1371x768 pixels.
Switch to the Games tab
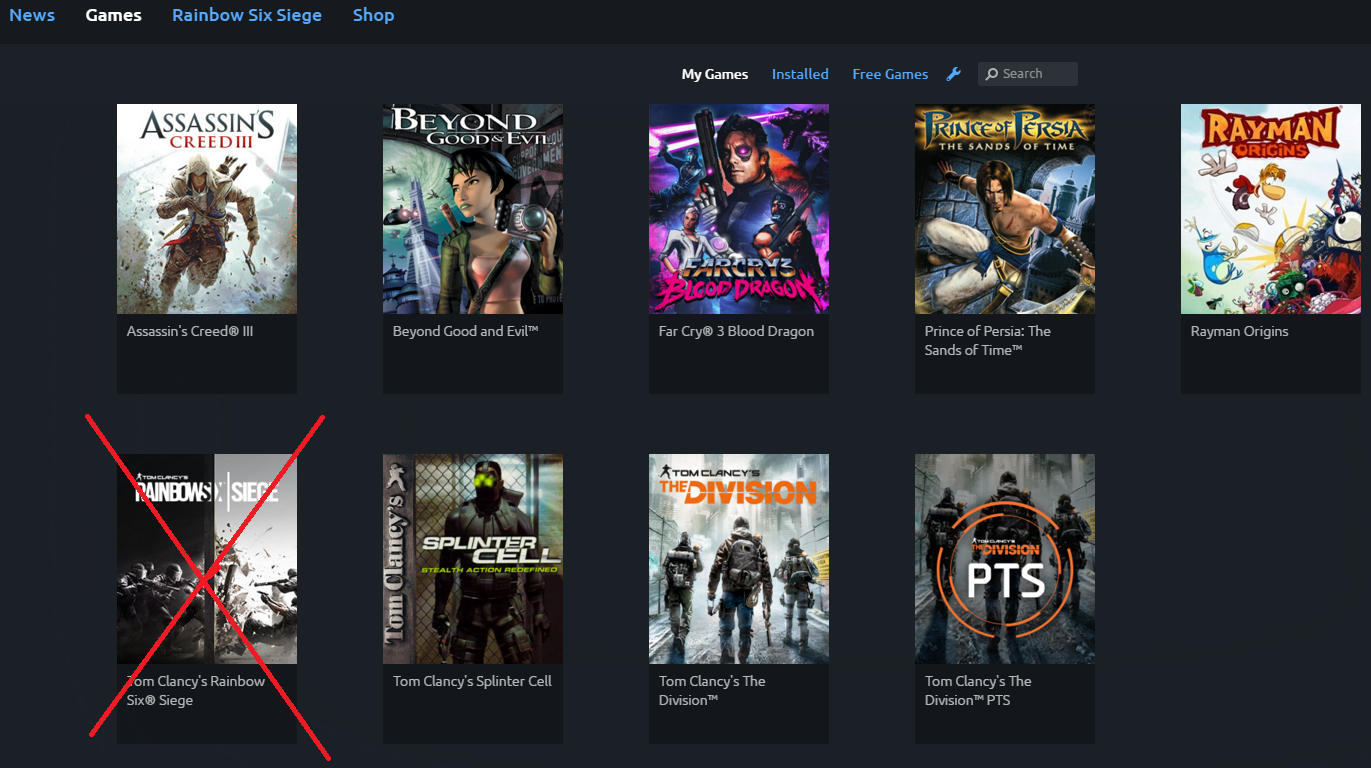(x=114, y=15)
